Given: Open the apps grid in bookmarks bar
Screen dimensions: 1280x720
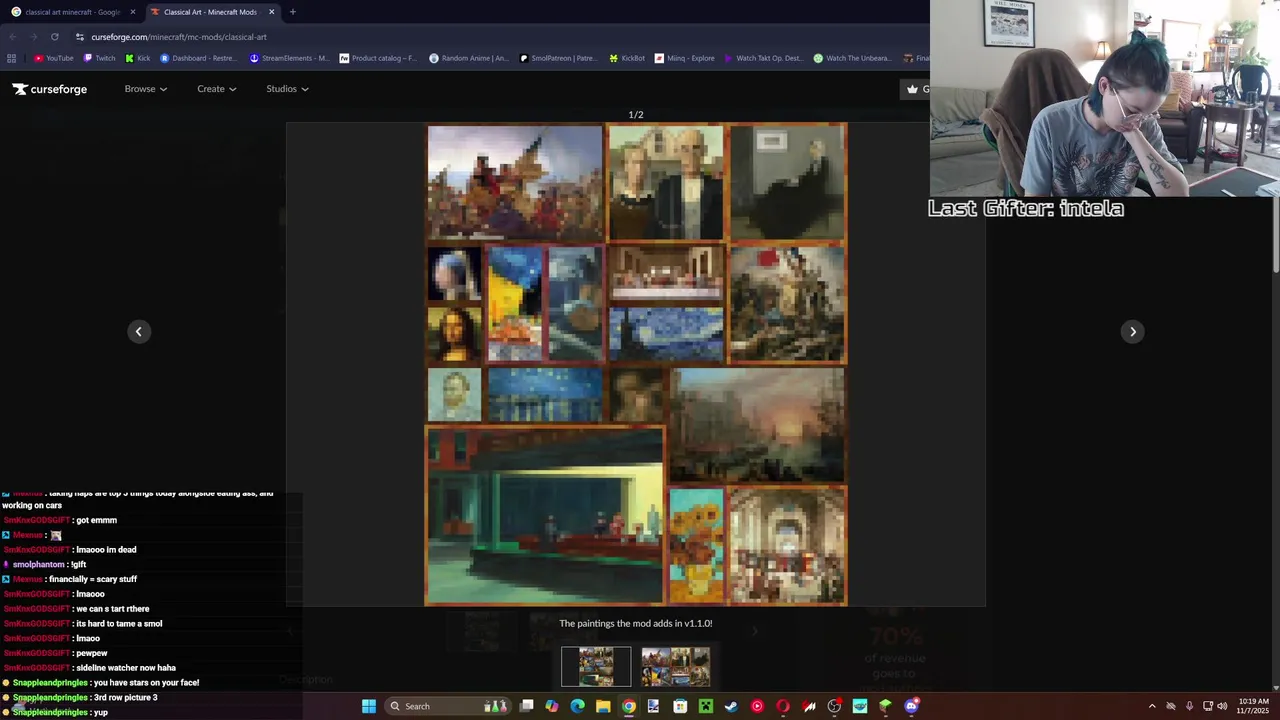Looking at the screenshot, I should pyautogui.click(x=12, y=58).
